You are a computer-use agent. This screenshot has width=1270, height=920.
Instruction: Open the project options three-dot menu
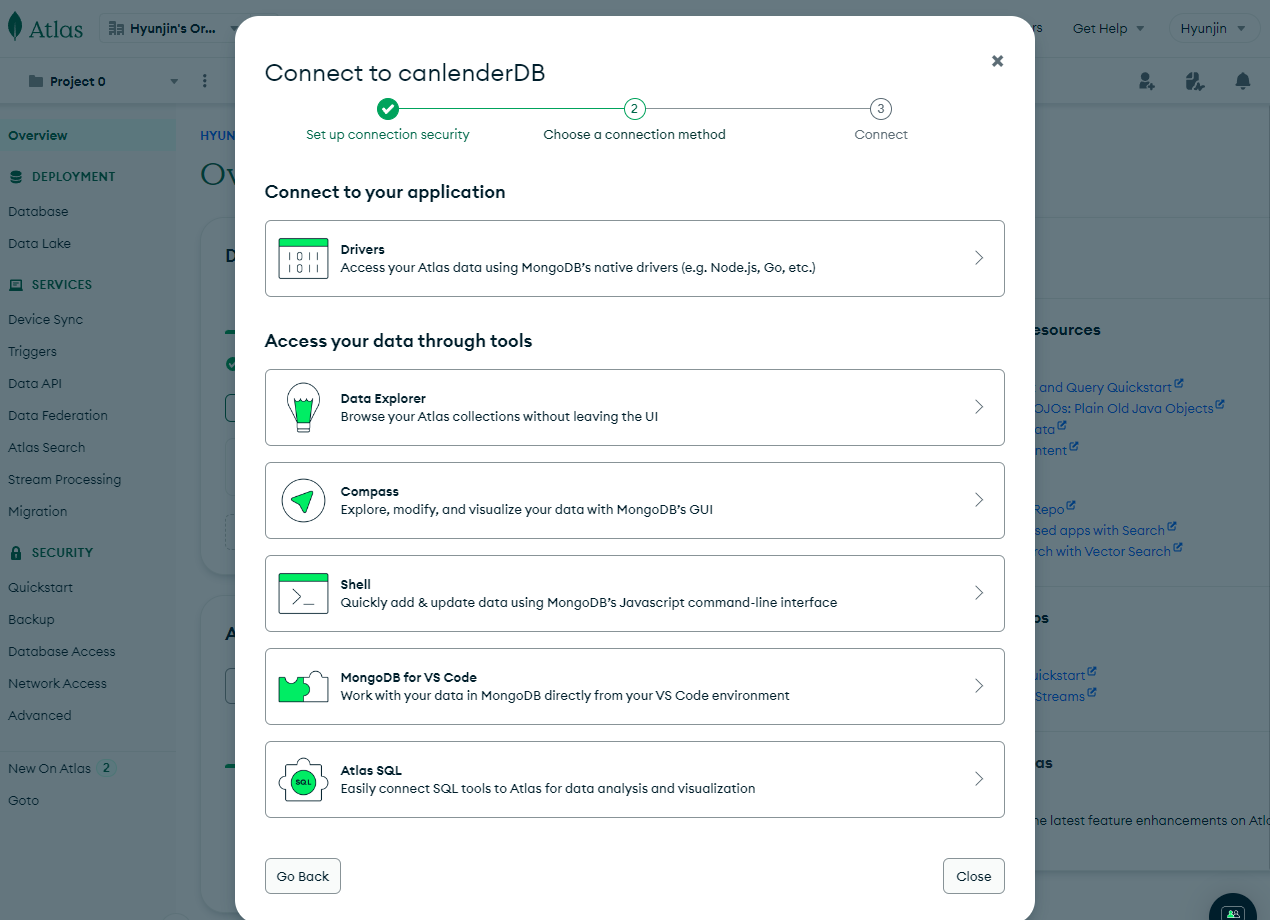pyautogui.click(x=205, y=81)
